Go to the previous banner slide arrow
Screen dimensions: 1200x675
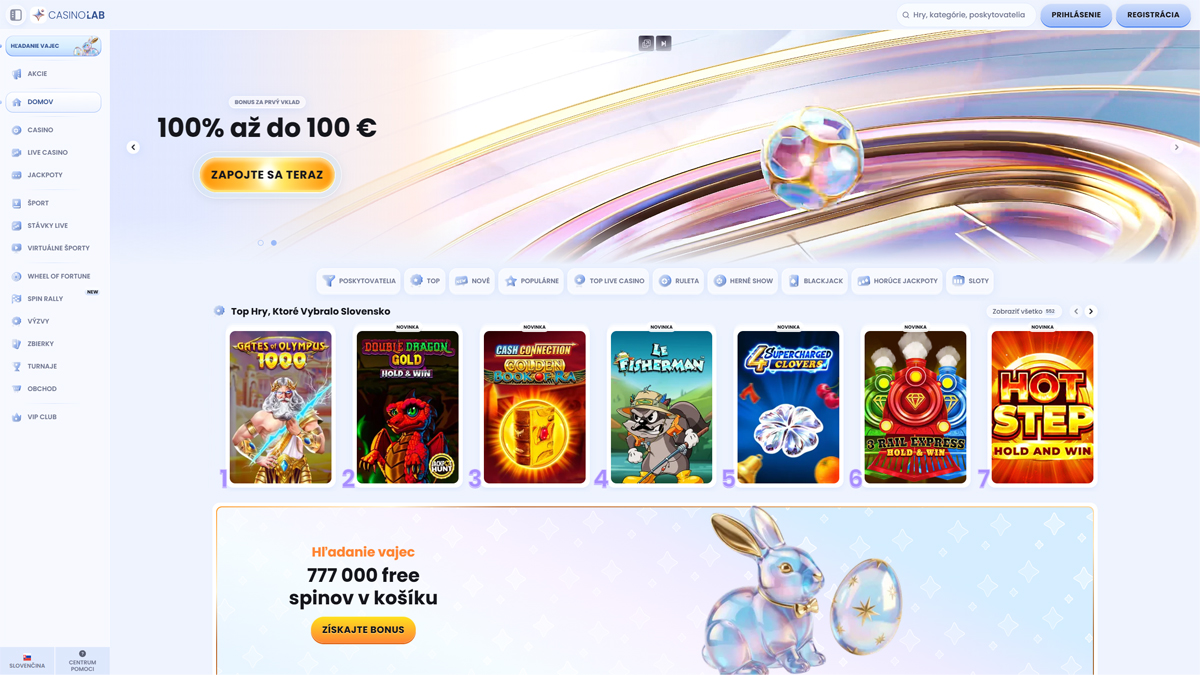pyautogui.click(x=133, y=147)
